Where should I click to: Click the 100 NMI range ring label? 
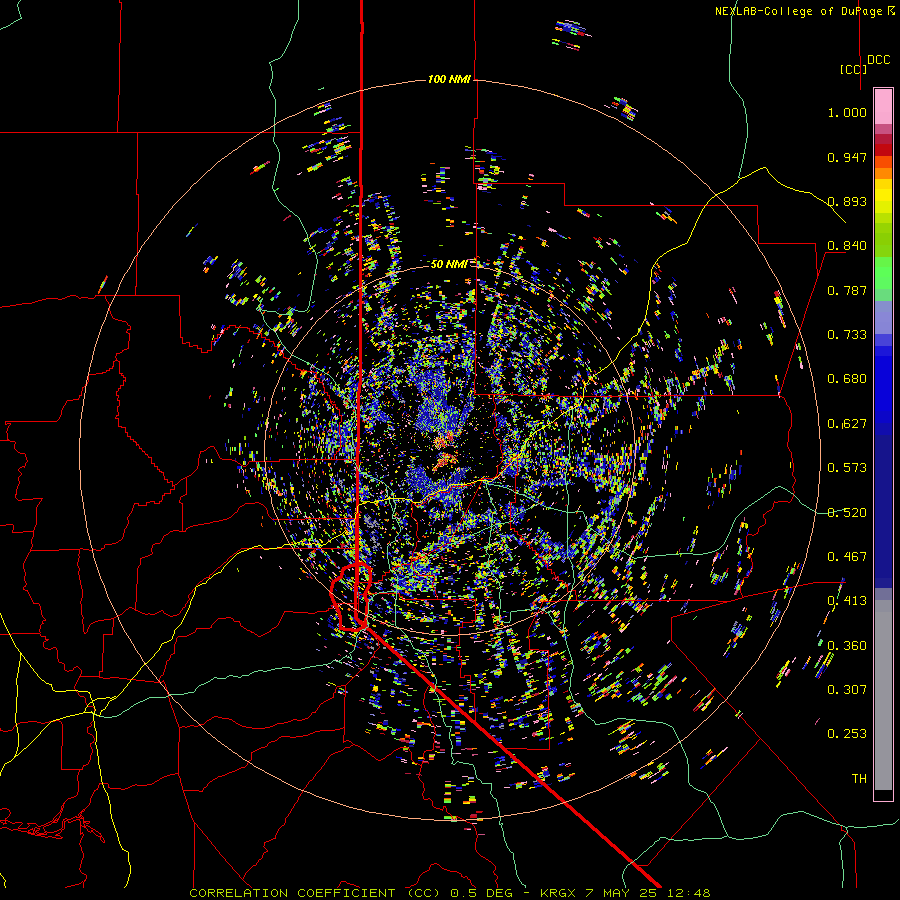tap(449, 79)
